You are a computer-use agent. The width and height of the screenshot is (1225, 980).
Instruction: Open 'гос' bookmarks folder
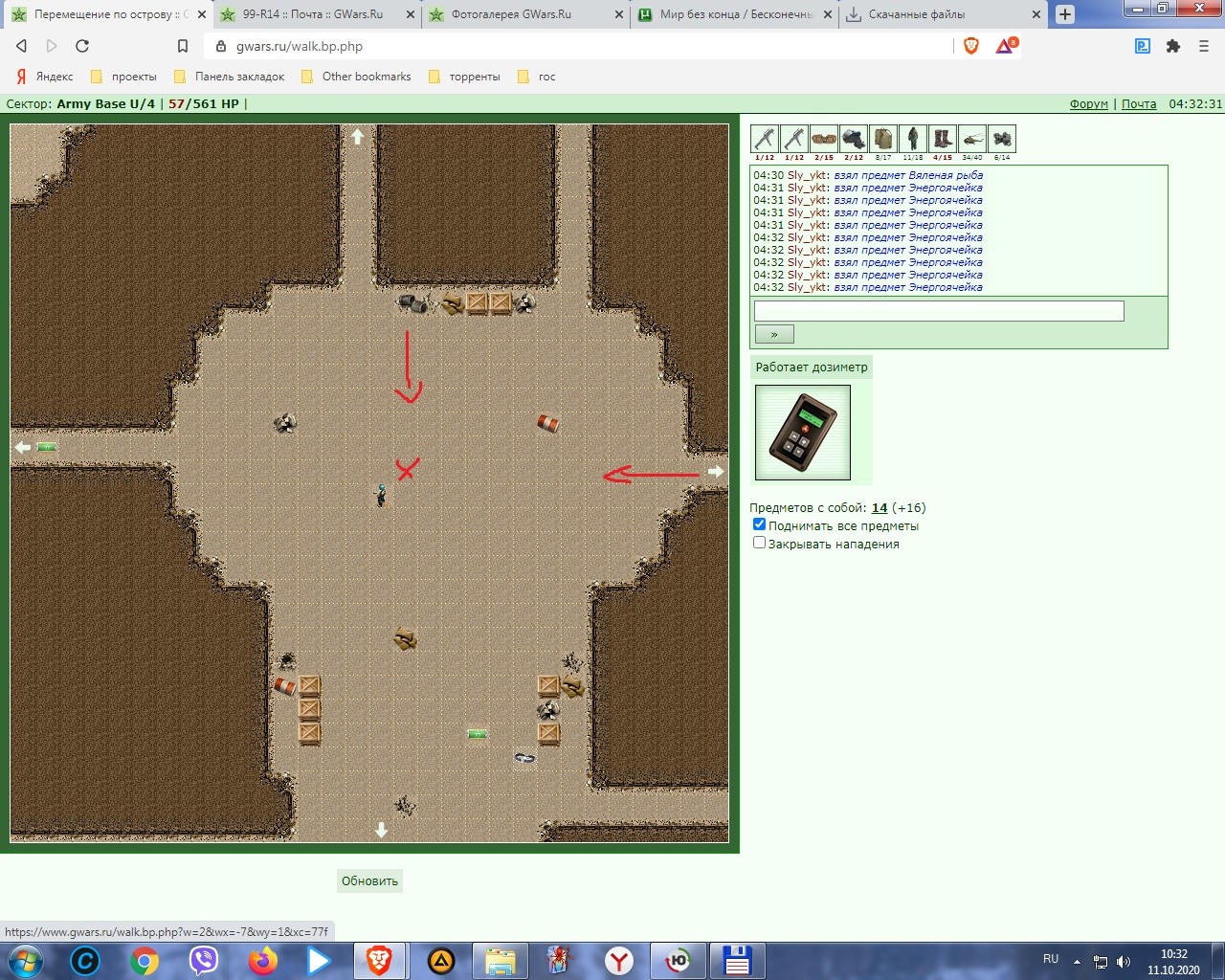pos(536,77)
